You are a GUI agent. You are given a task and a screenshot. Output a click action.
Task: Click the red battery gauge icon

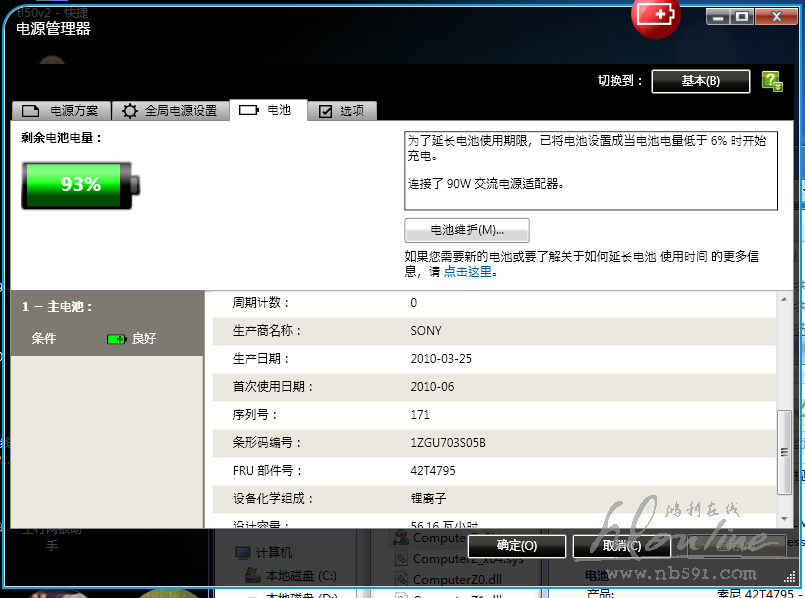656,16
